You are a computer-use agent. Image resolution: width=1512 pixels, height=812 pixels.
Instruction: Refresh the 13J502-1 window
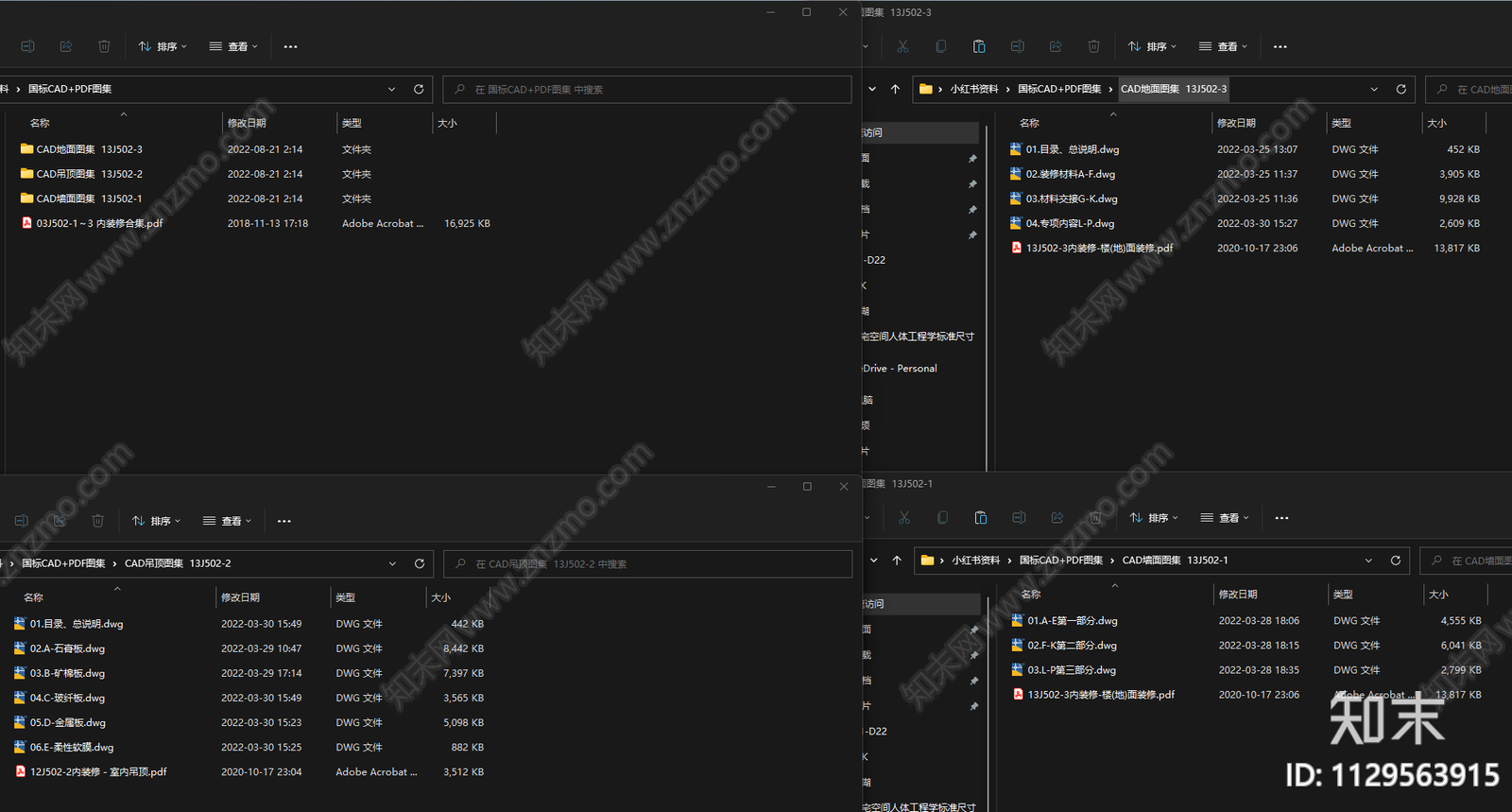1395,561
